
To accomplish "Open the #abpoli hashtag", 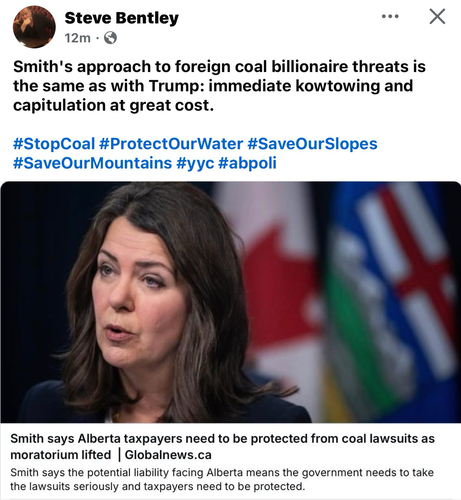I will (247, 163).
